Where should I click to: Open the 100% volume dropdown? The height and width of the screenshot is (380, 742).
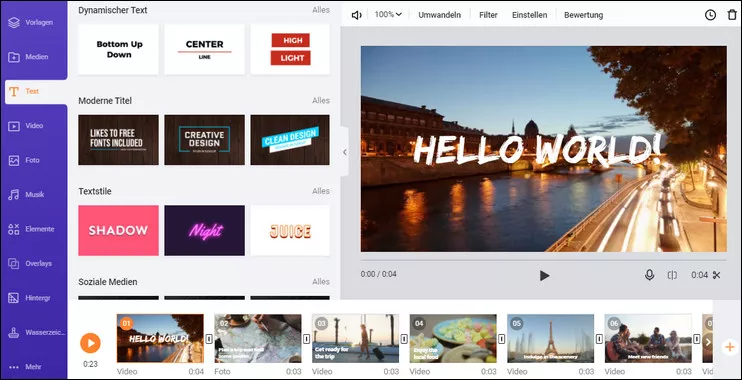click(x=388, y=15)
